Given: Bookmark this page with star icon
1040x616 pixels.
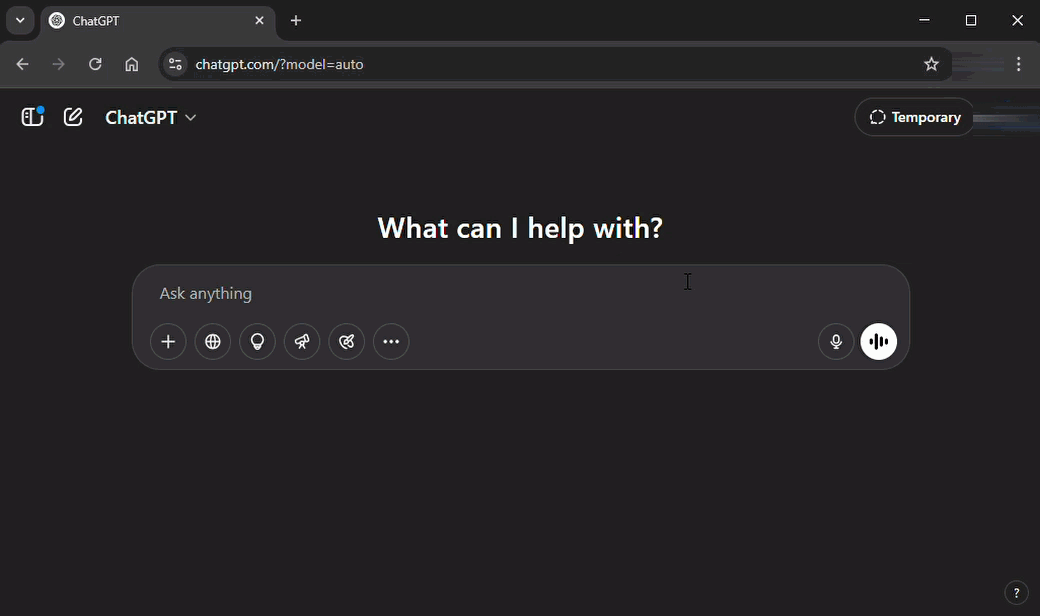Looking at the screenshot, I should [x=931, y=64].
